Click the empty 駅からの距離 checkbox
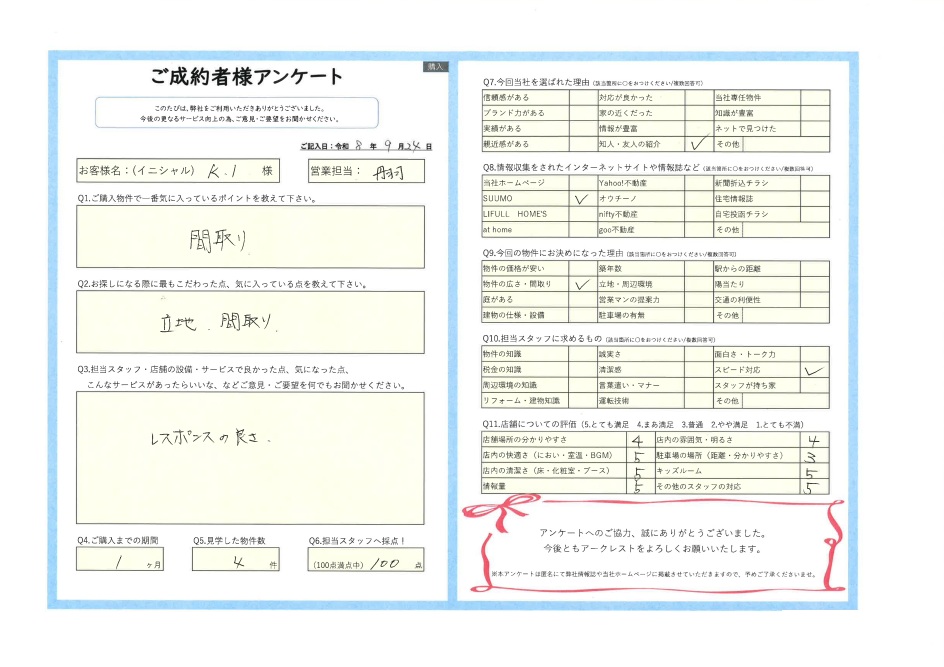 tap(815, 268)
